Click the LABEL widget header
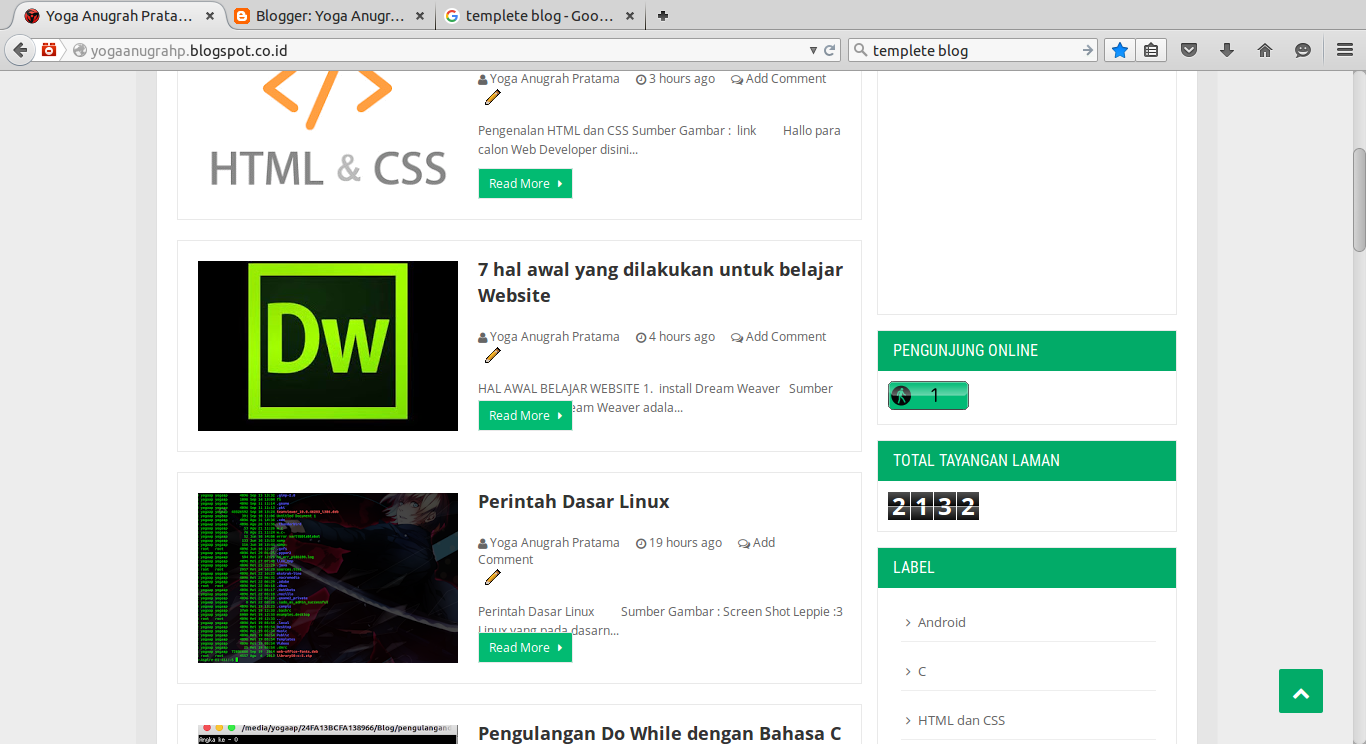The width and height of the screenshot is (1366, 744). tap(1027, 568)
